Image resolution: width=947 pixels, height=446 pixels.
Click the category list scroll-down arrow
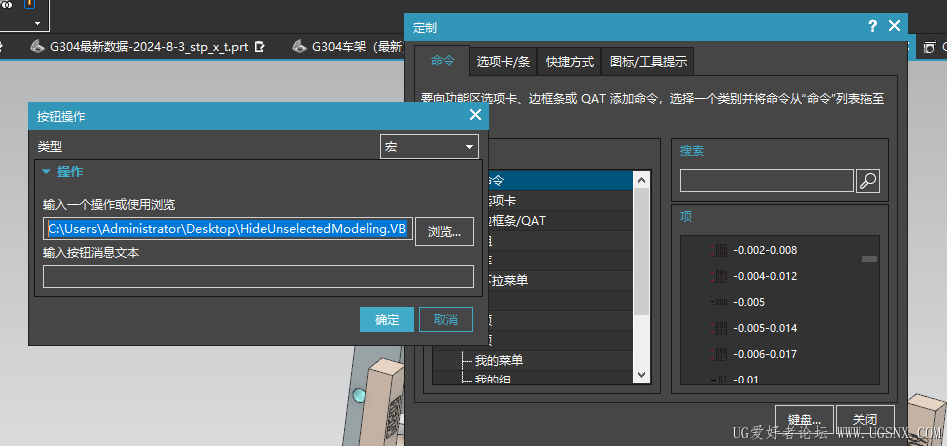641,375
